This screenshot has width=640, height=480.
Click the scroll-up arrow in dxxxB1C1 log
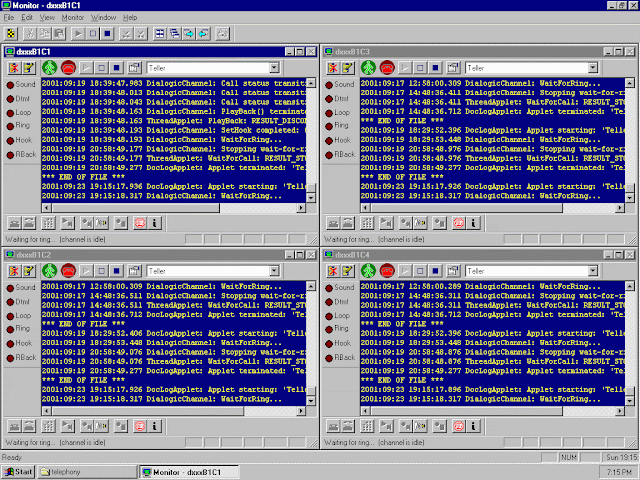tap(311, 83)
